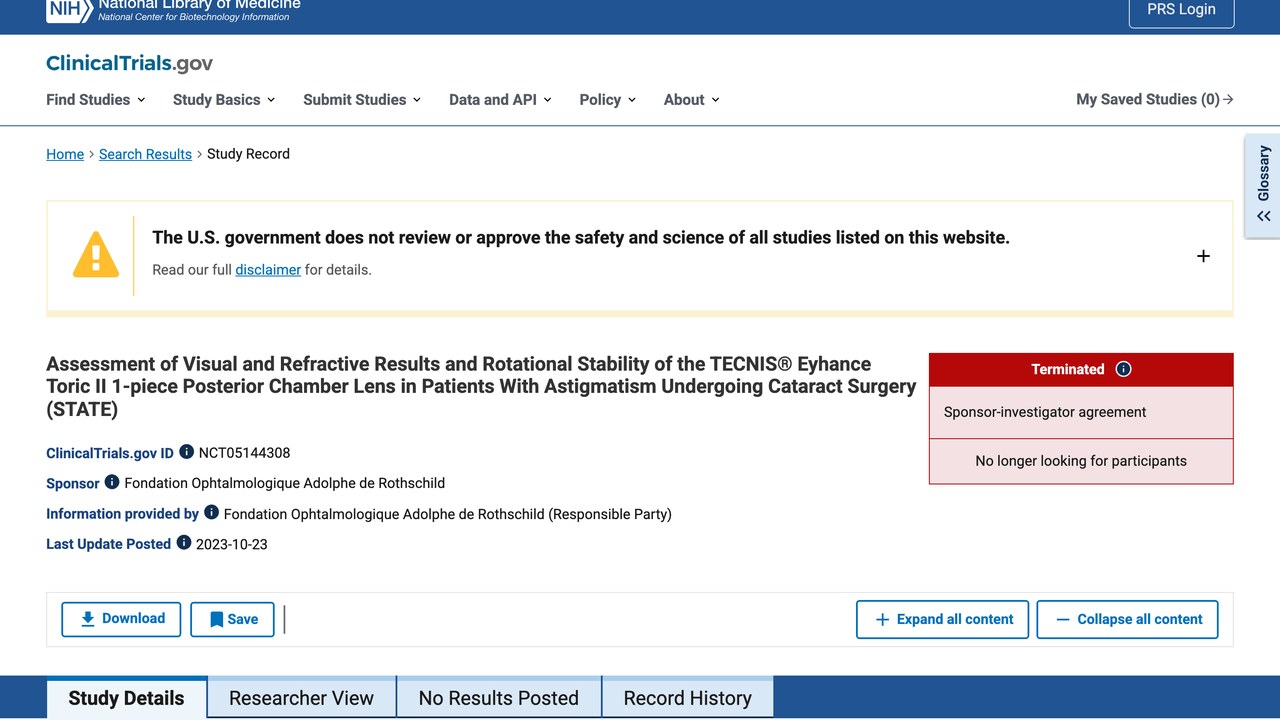1280x720 pixels.
Task: Return to Search Results breadcrumb
Action: [145, 154]
